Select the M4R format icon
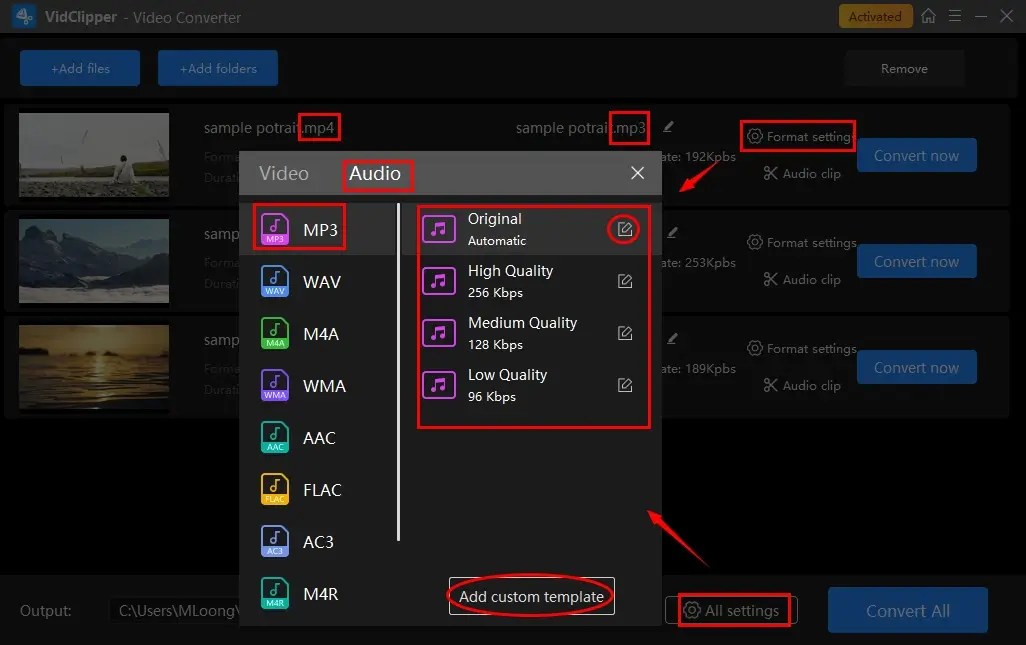 click(x=275, y=593)
